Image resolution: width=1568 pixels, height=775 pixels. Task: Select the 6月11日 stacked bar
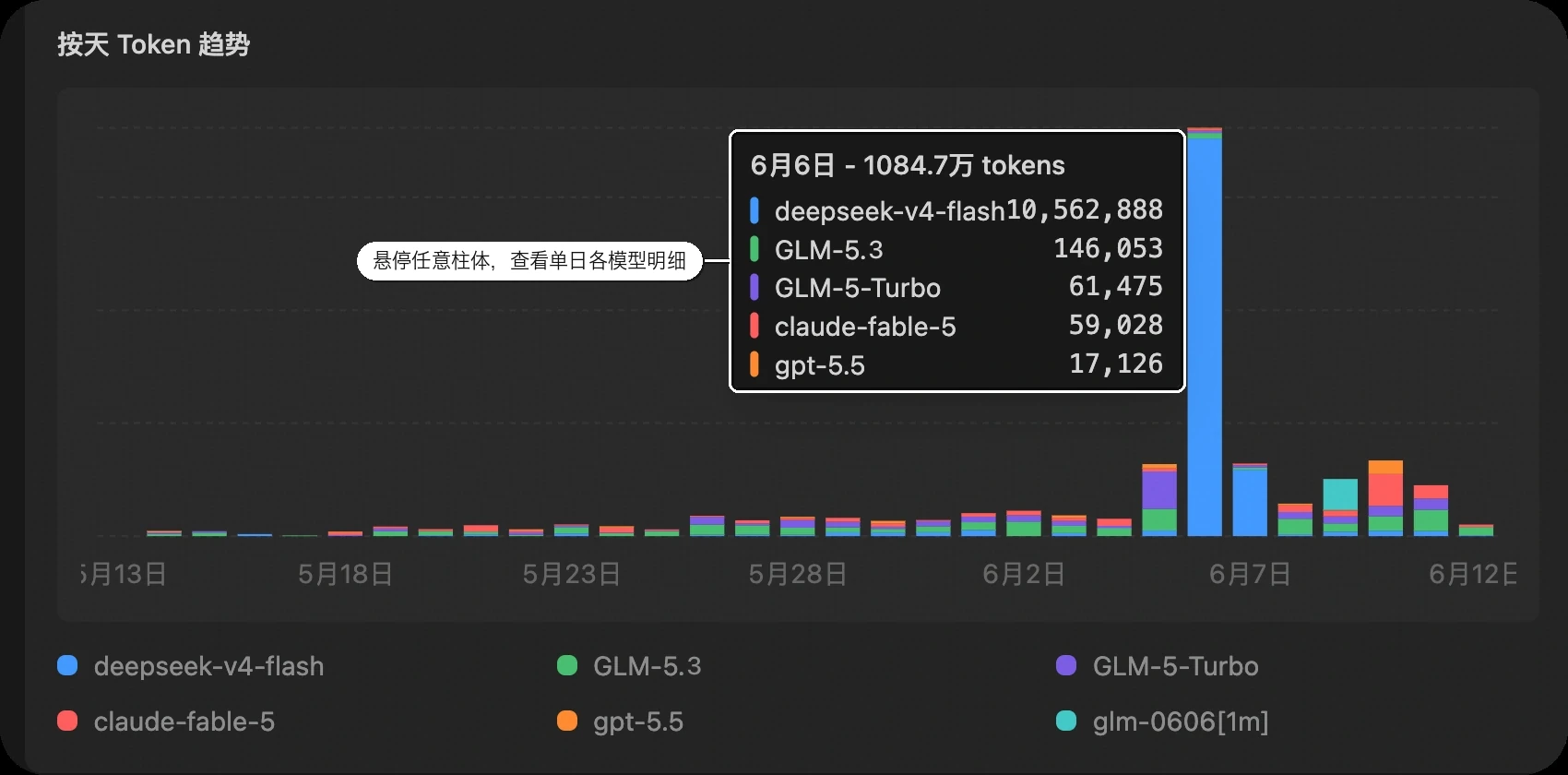point(1431,510)
